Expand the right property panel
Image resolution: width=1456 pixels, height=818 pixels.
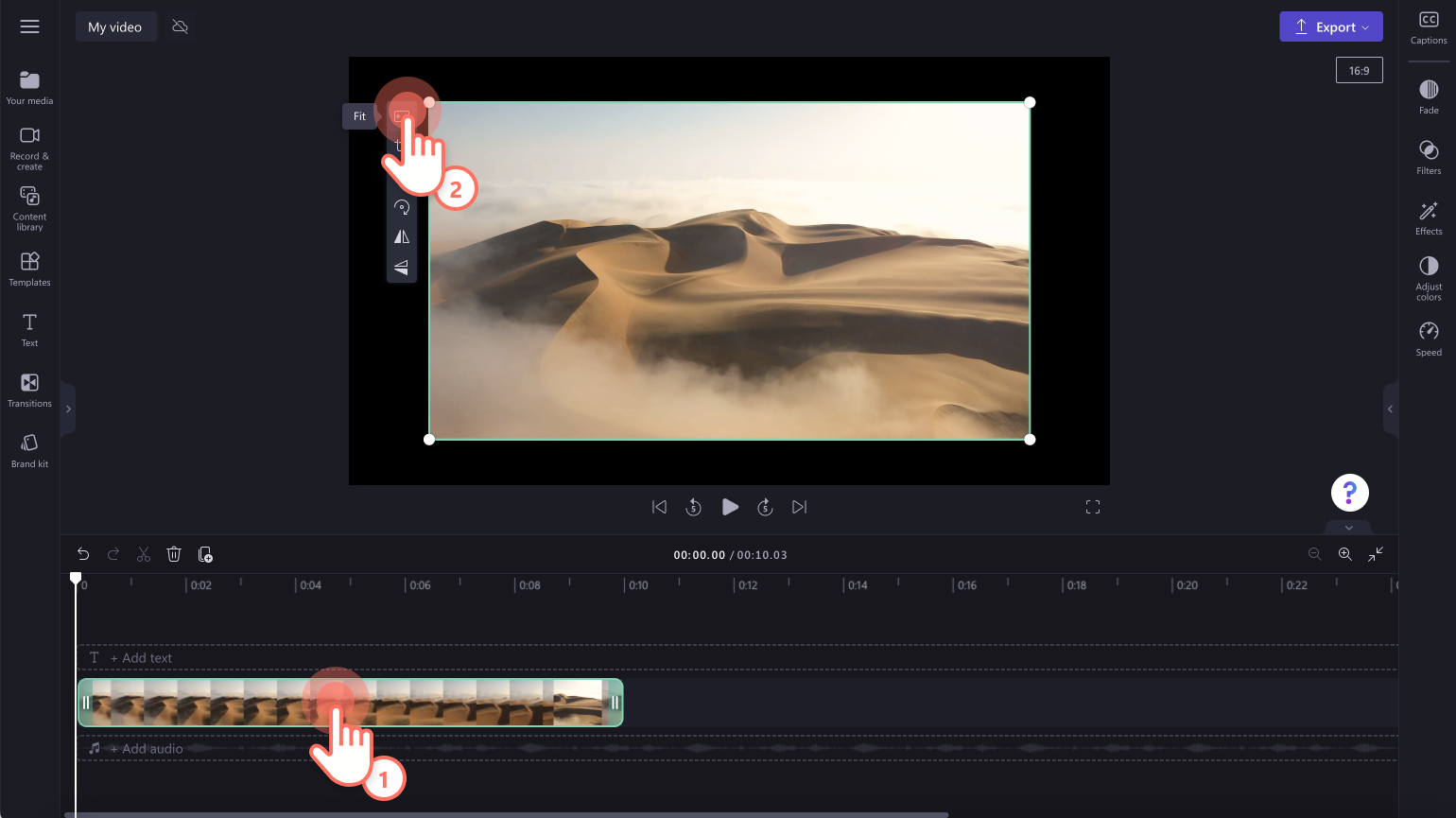coord(1390,409)
